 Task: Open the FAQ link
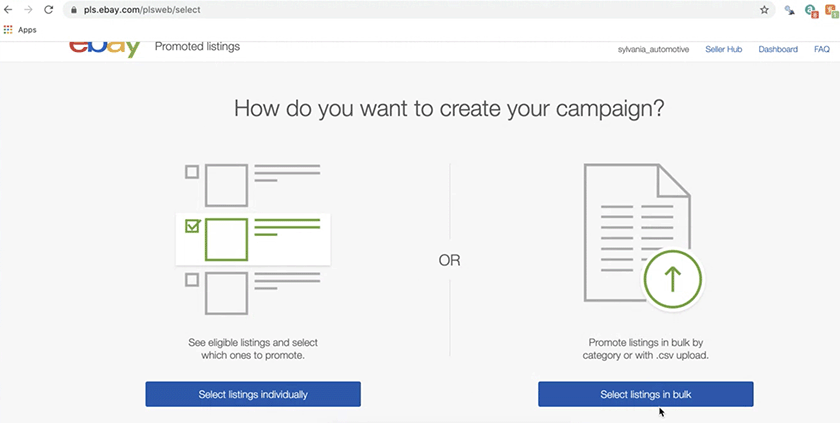[822, 49]
